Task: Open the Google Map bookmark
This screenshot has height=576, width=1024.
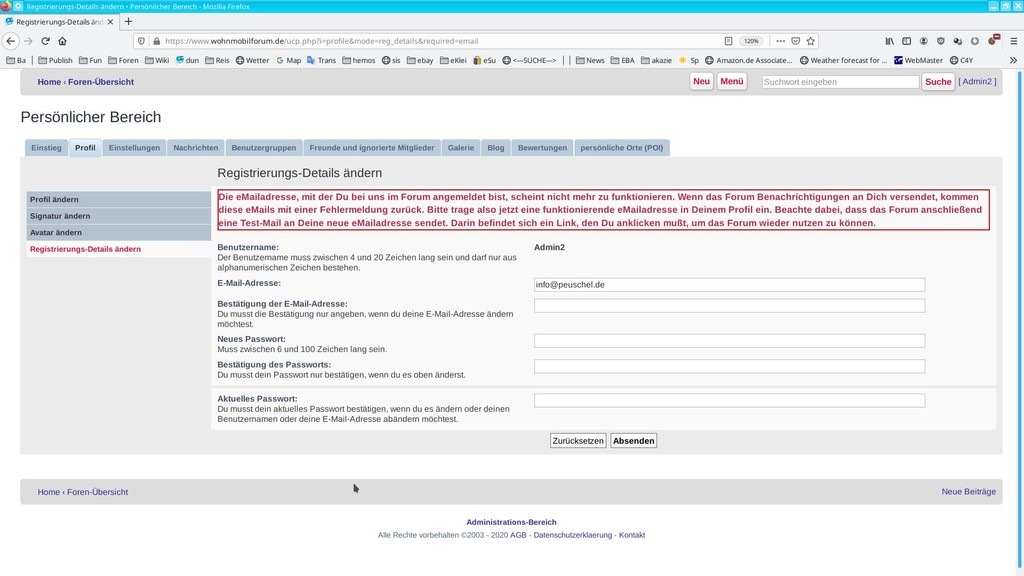Action: [288, 60]
